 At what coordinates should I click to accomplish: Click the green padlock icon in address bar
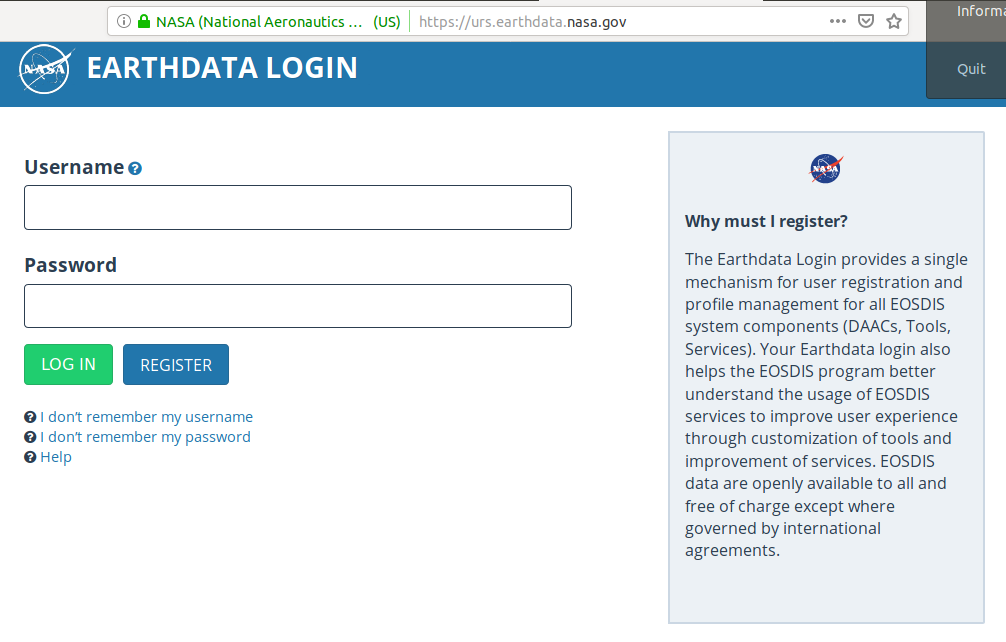tap(143, 20)
